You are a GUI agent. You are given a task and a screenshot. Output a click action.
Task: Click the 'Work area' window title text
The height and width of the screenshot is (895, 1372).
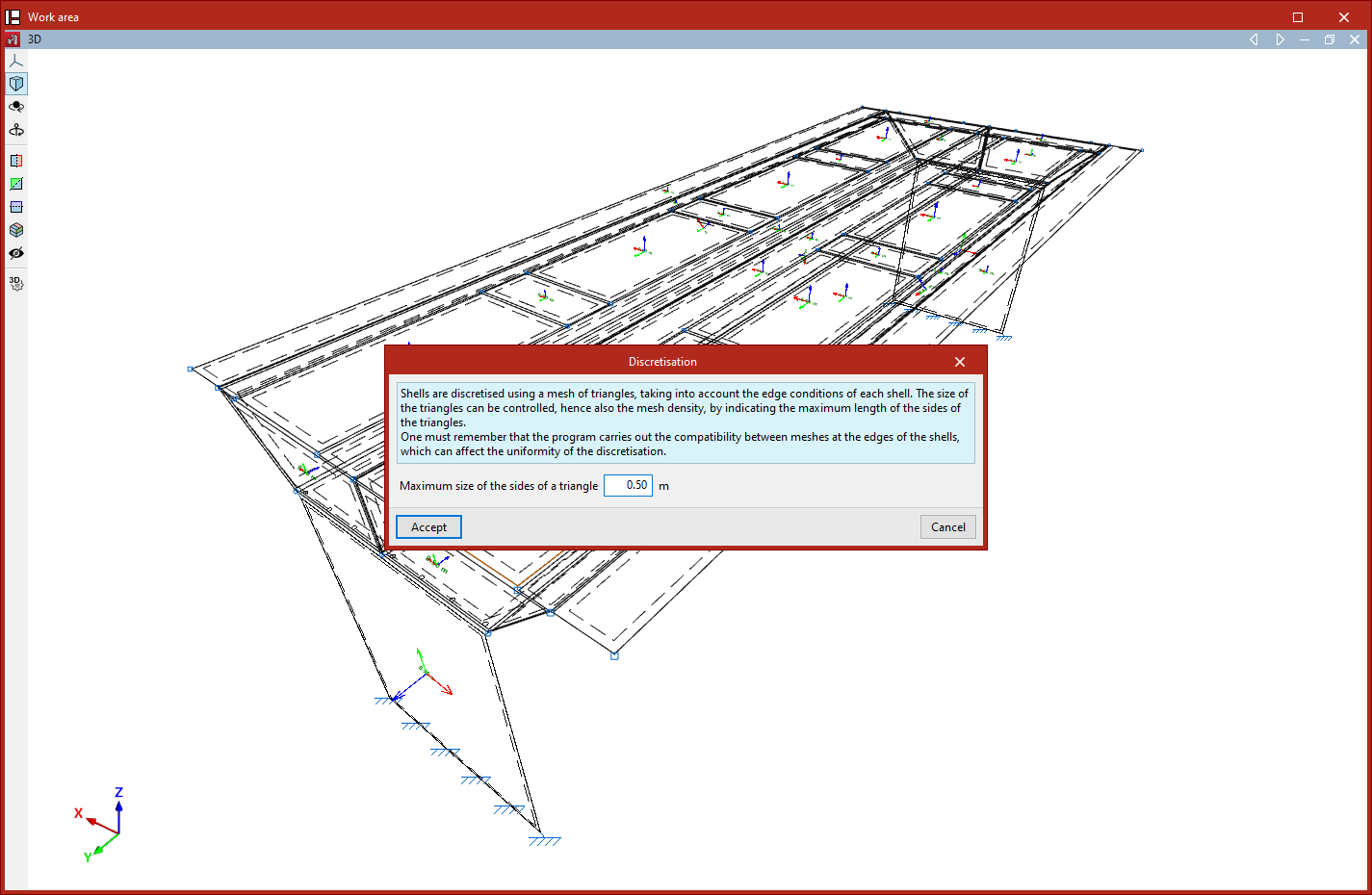click(x=53, y=17)
